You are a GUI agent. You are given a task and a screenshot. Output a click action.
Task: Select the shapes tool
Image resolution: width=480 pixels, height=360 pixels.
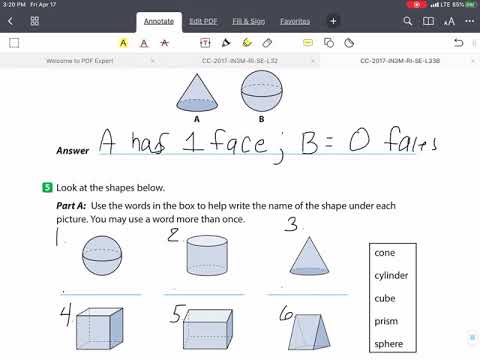point(329,43)
